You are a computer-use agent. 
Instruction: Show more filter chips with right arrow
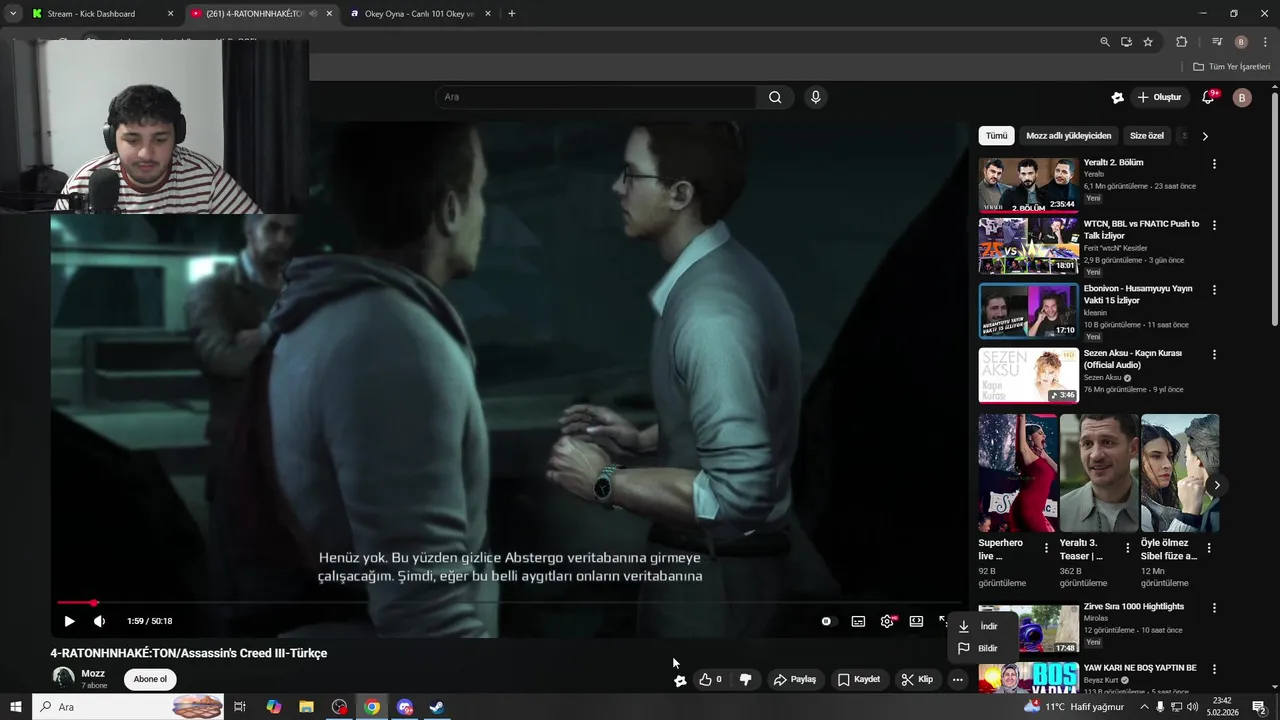[x=1205, y=135]
